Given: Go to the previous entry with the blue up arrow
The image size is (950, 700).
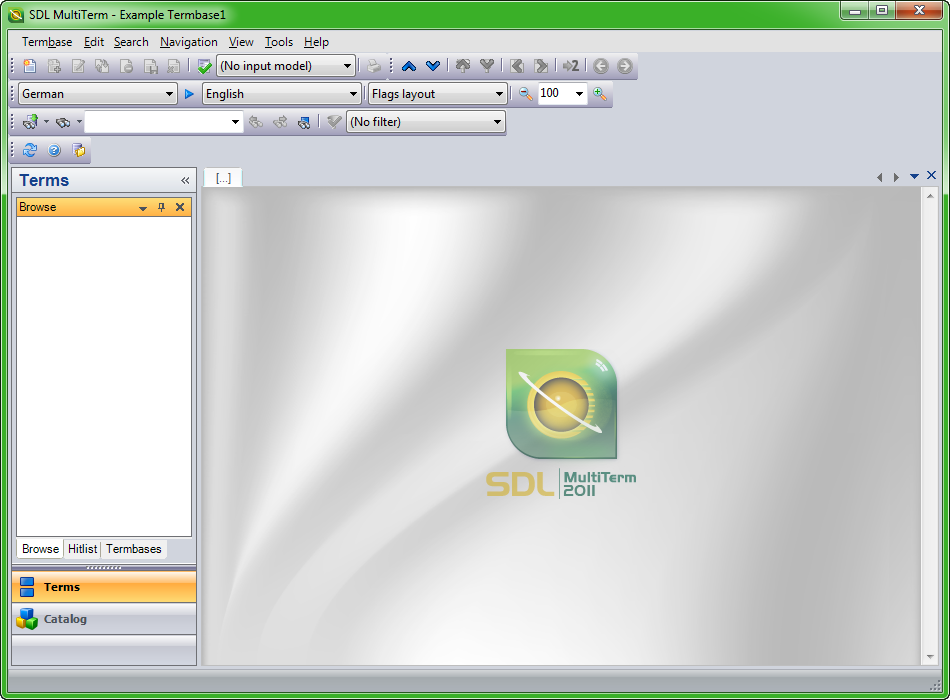Looking at the screenshot, I should [x=409, y=65].
